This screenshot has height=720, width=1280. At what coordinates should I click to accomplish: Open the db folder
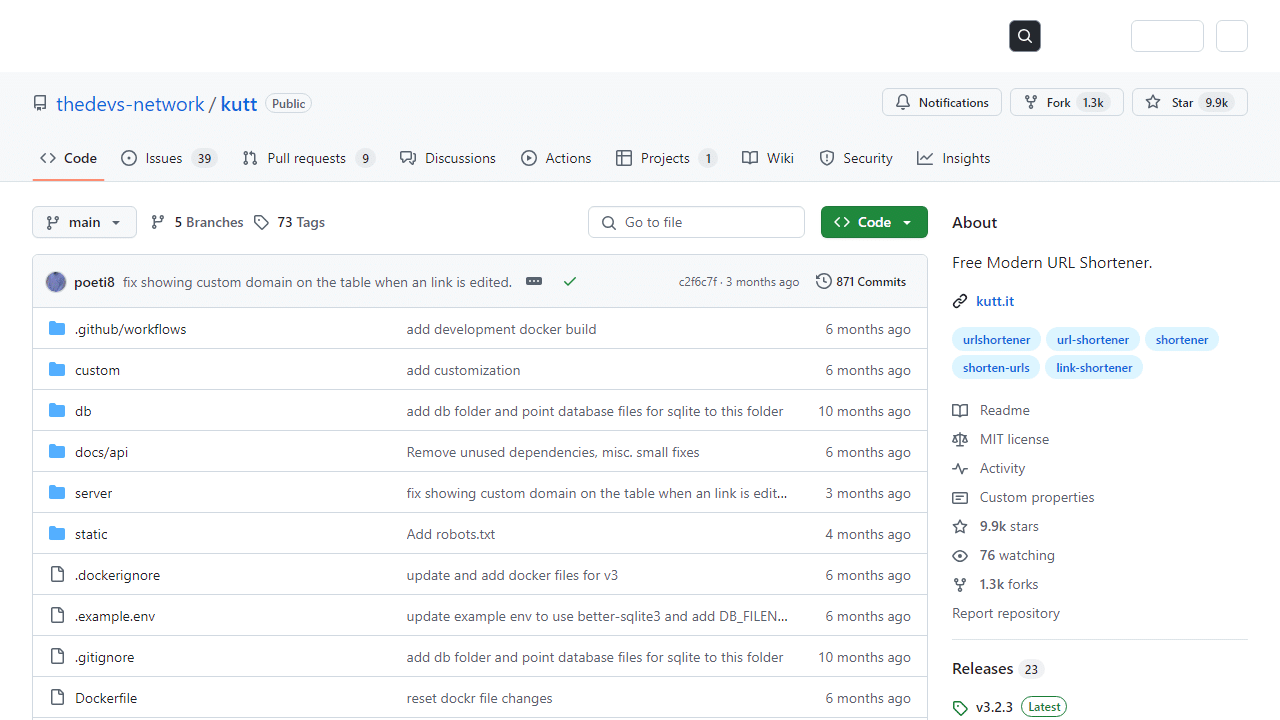(x=83, y=411)
